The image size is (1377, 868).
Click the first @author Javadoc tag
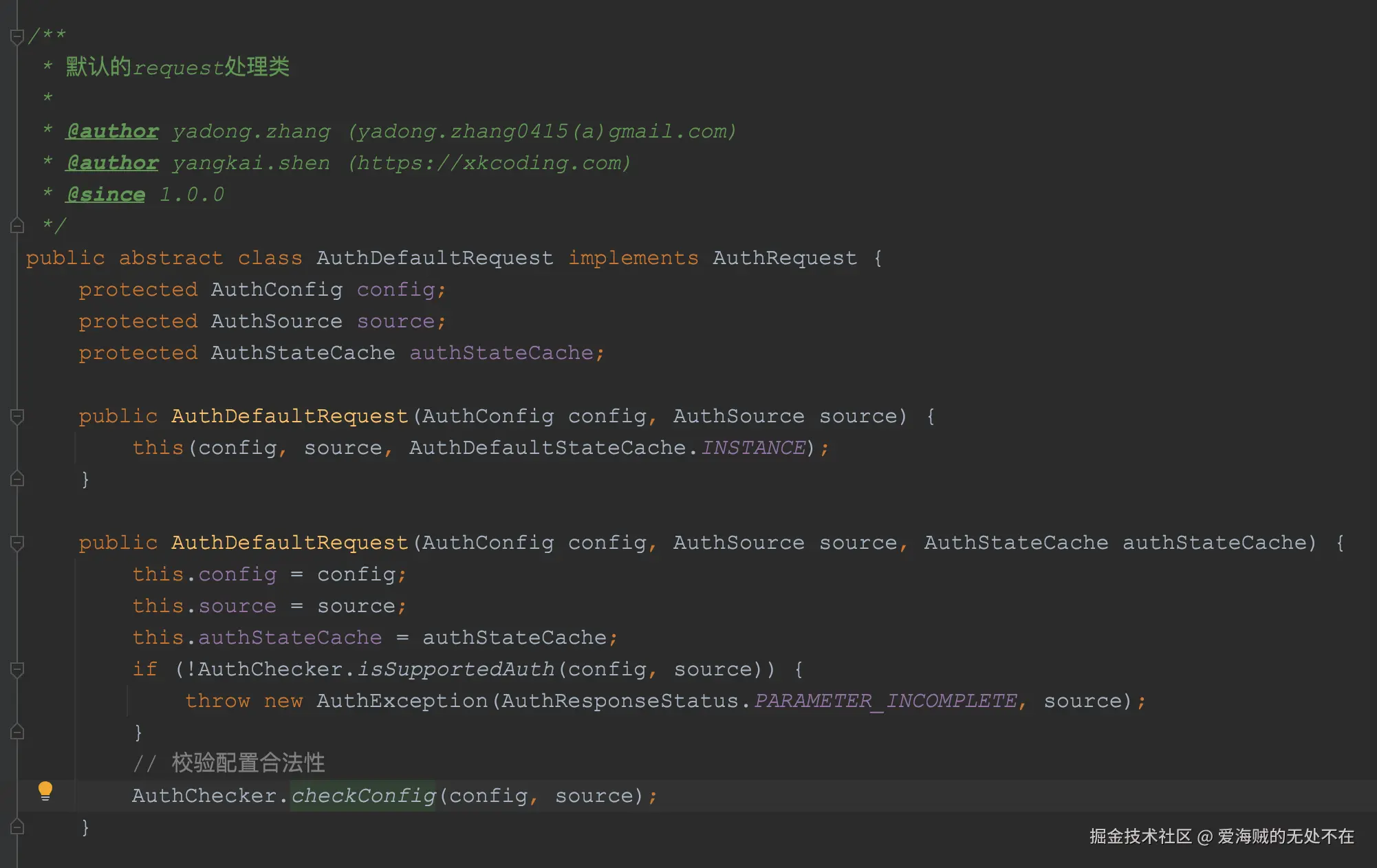(x=112, y=131)
